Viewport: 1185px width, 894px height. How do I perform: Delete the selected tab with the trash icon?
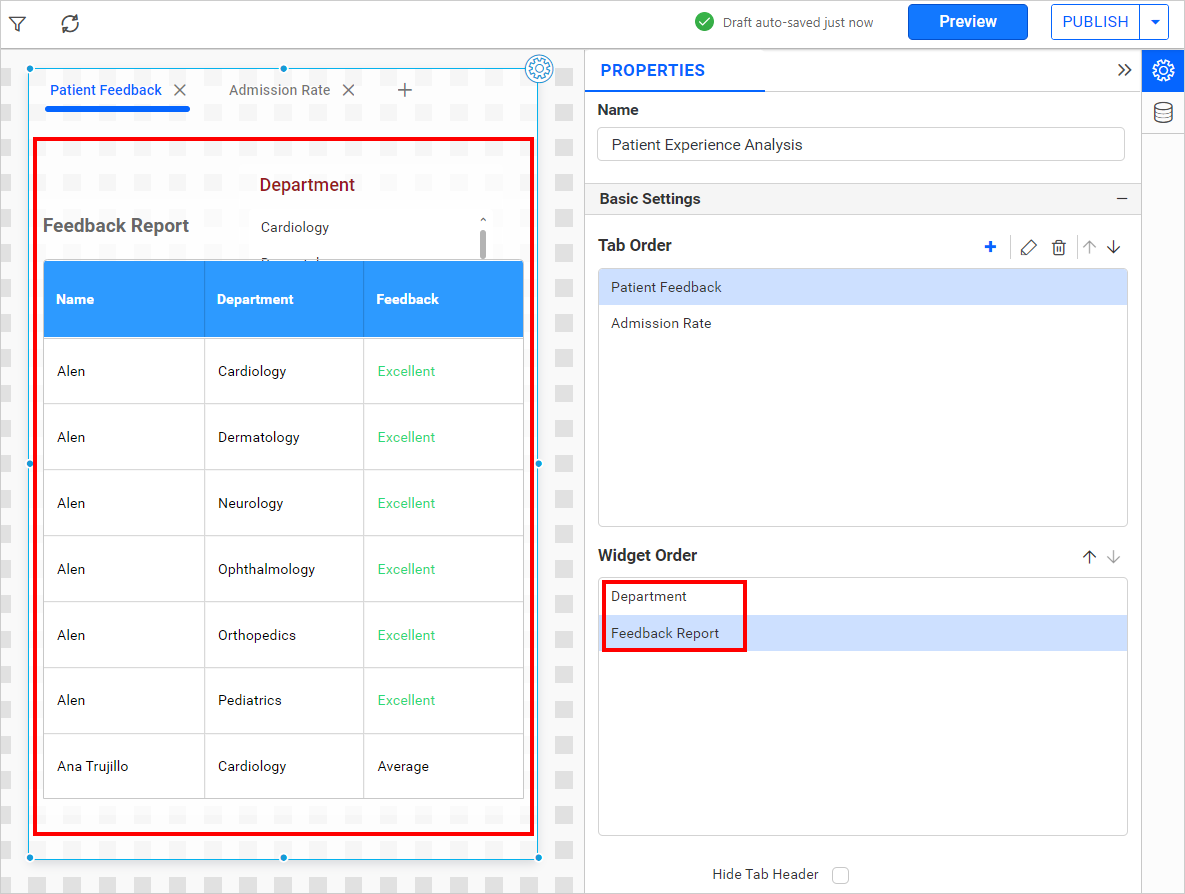(x=1058, y=247)
